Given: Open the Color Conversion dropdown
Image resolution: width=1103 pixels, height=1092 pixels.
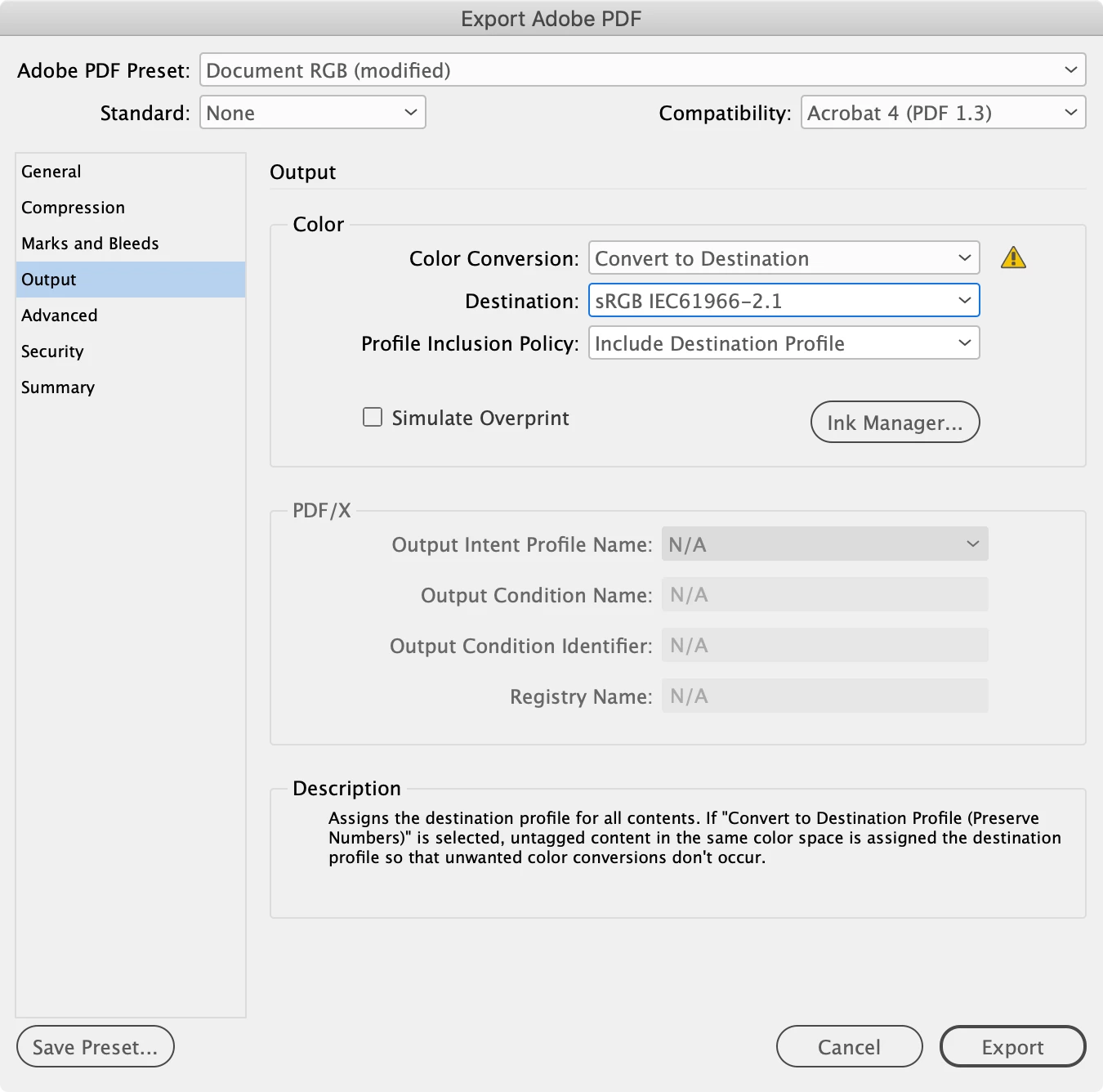Looking at the screenshot, I should tap(784, 258).
